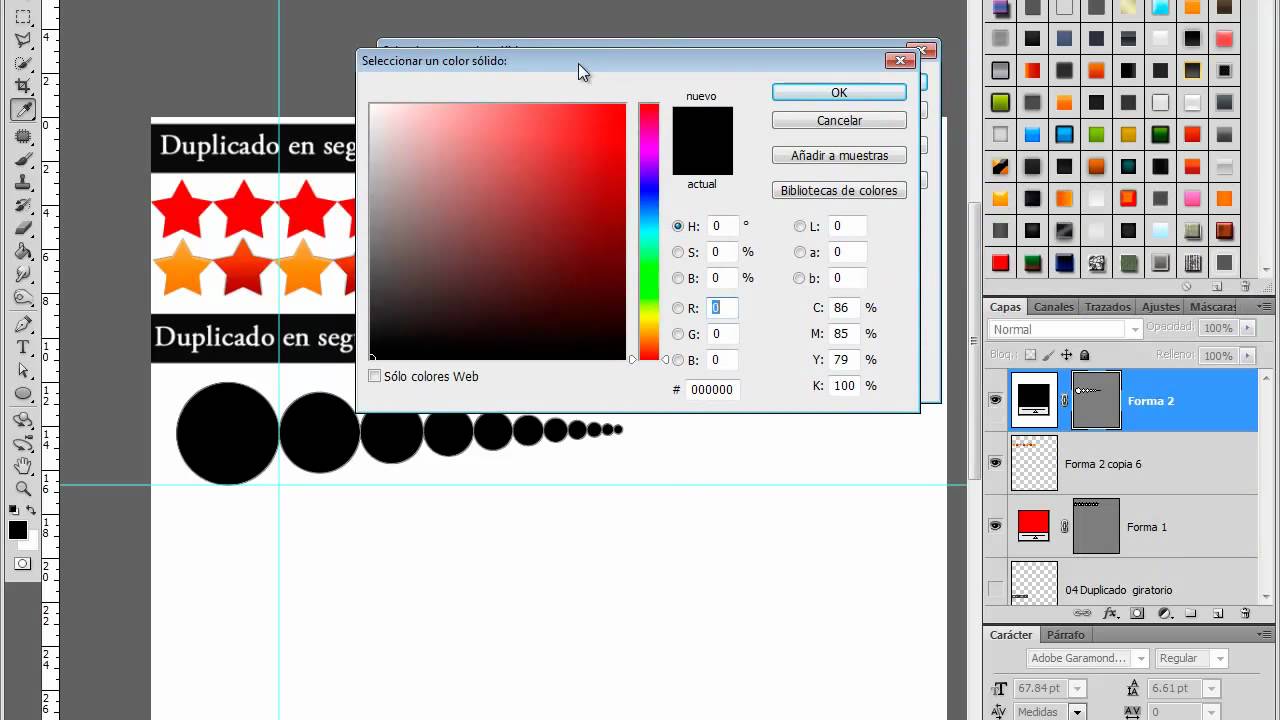Select the a lab radio button
Screen dimensions: 1280x720
coord(800,253)
